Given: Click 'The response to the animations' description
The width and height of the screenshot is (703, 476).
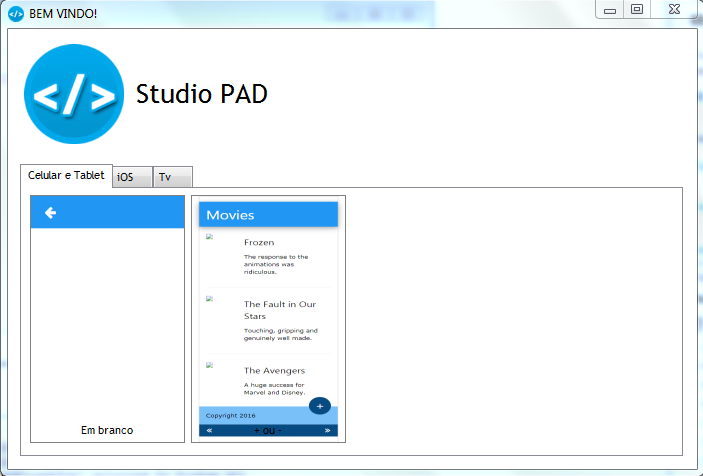Looking at the screenshot, I should pyautogui.click(x=276, y=264).
